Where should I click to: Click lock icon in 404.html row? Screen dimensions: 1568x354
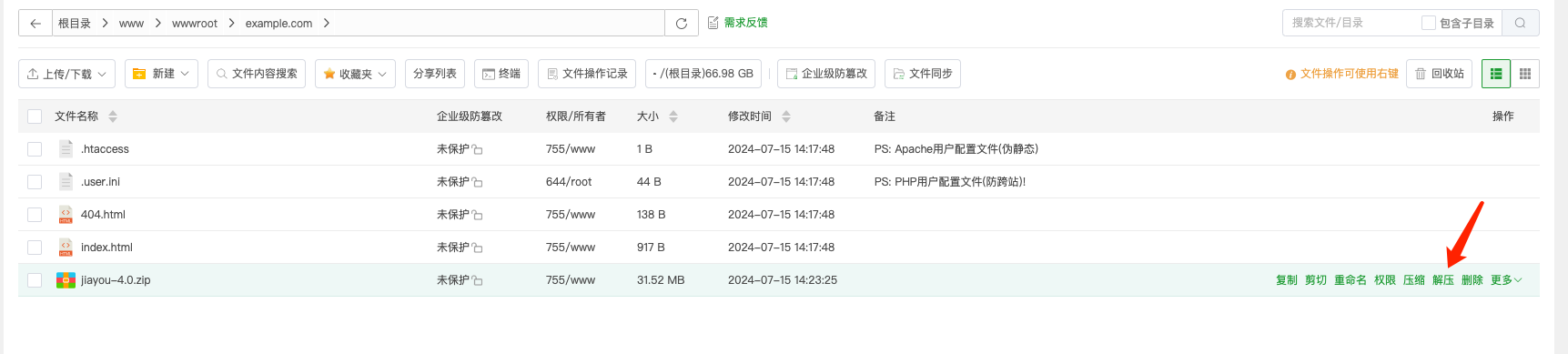[x=478, y=216]
